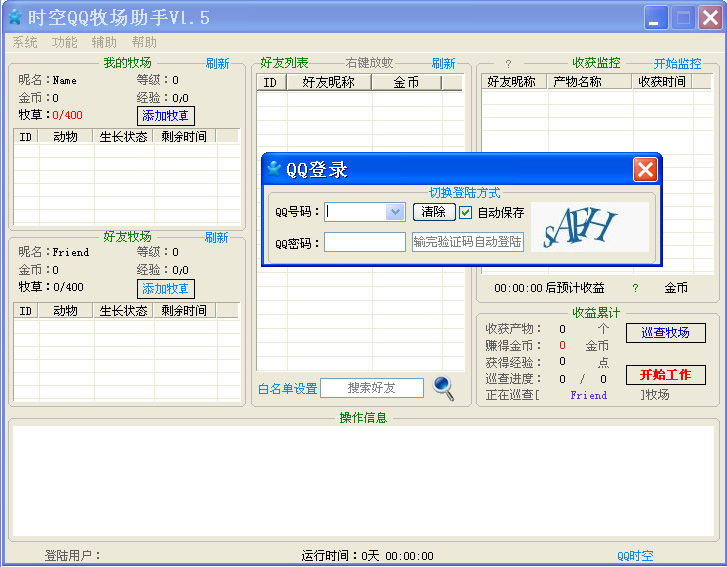Image resolution: width=727 pixels, height=567 pixels.
Task: Click the 右键放蚊 label
Action: click(370, 63)
